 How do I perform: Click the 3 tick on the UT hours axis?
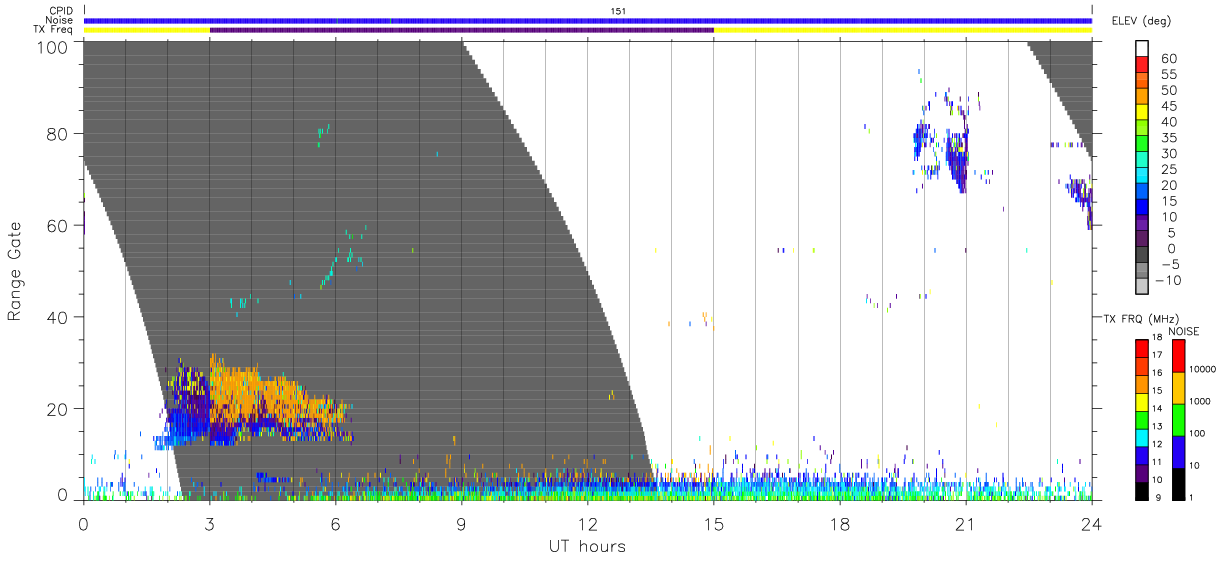click(x=210, y=522)
